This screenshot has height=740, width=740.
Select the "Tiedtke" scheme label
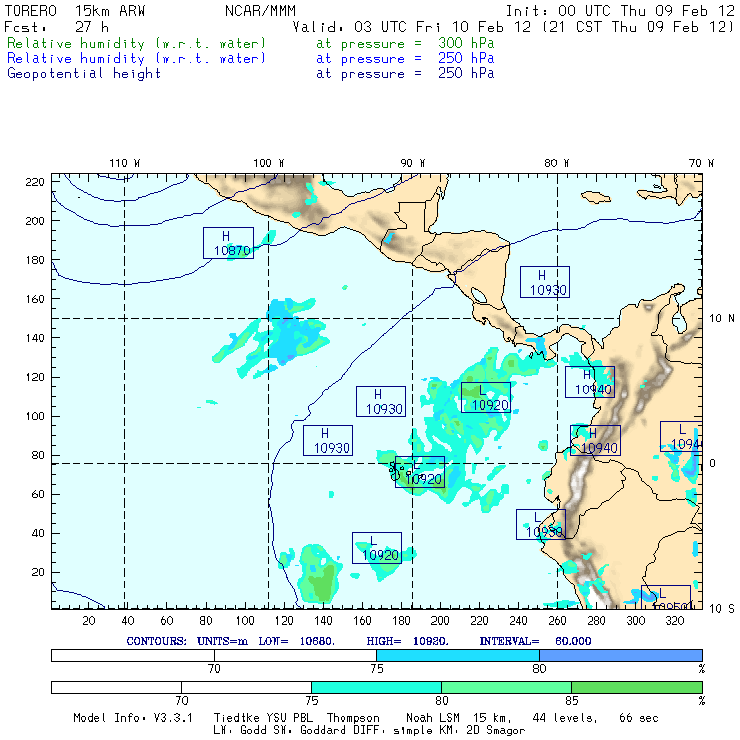[236, 718]
